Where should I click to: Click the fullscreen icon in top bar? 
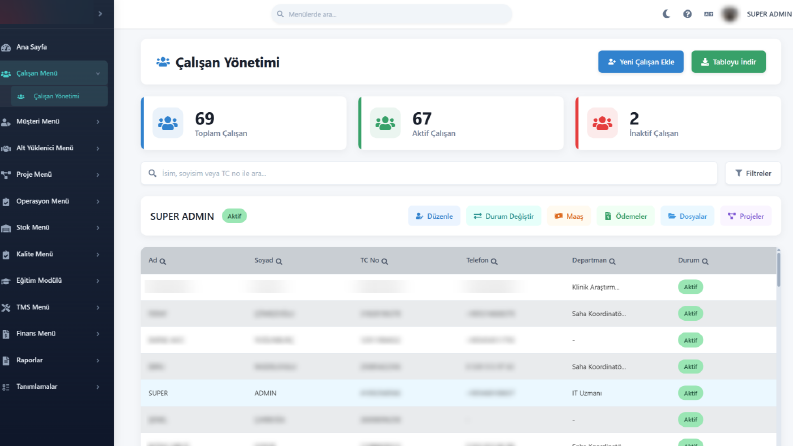[x=709, y=14]
